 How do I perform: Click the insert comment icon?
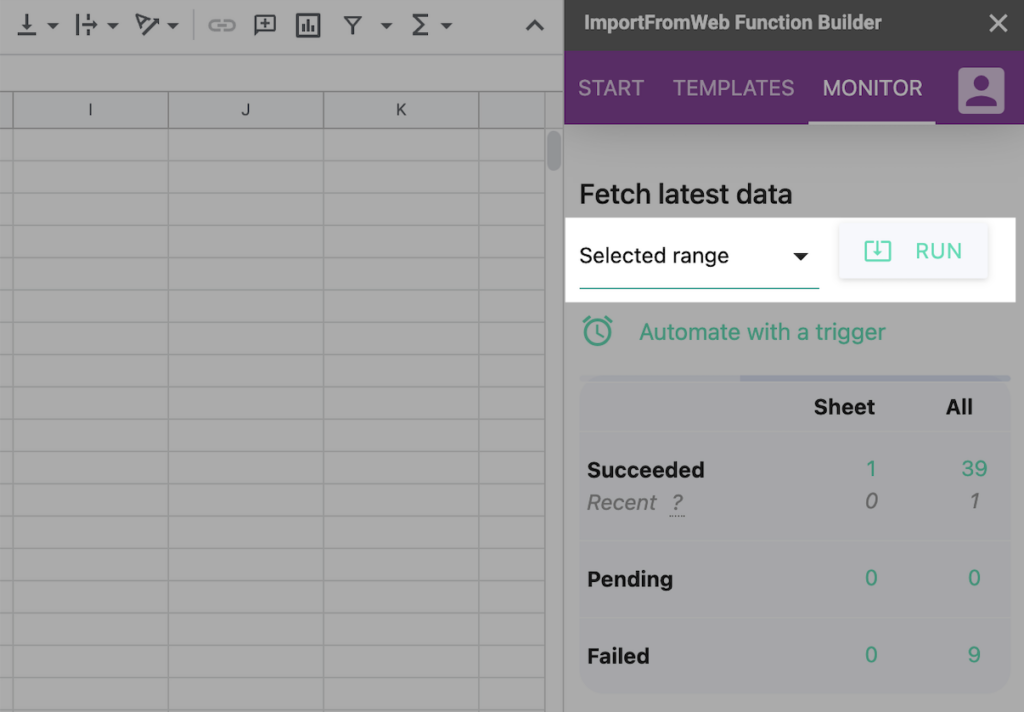pyautogui.click(x=264, y=25)
